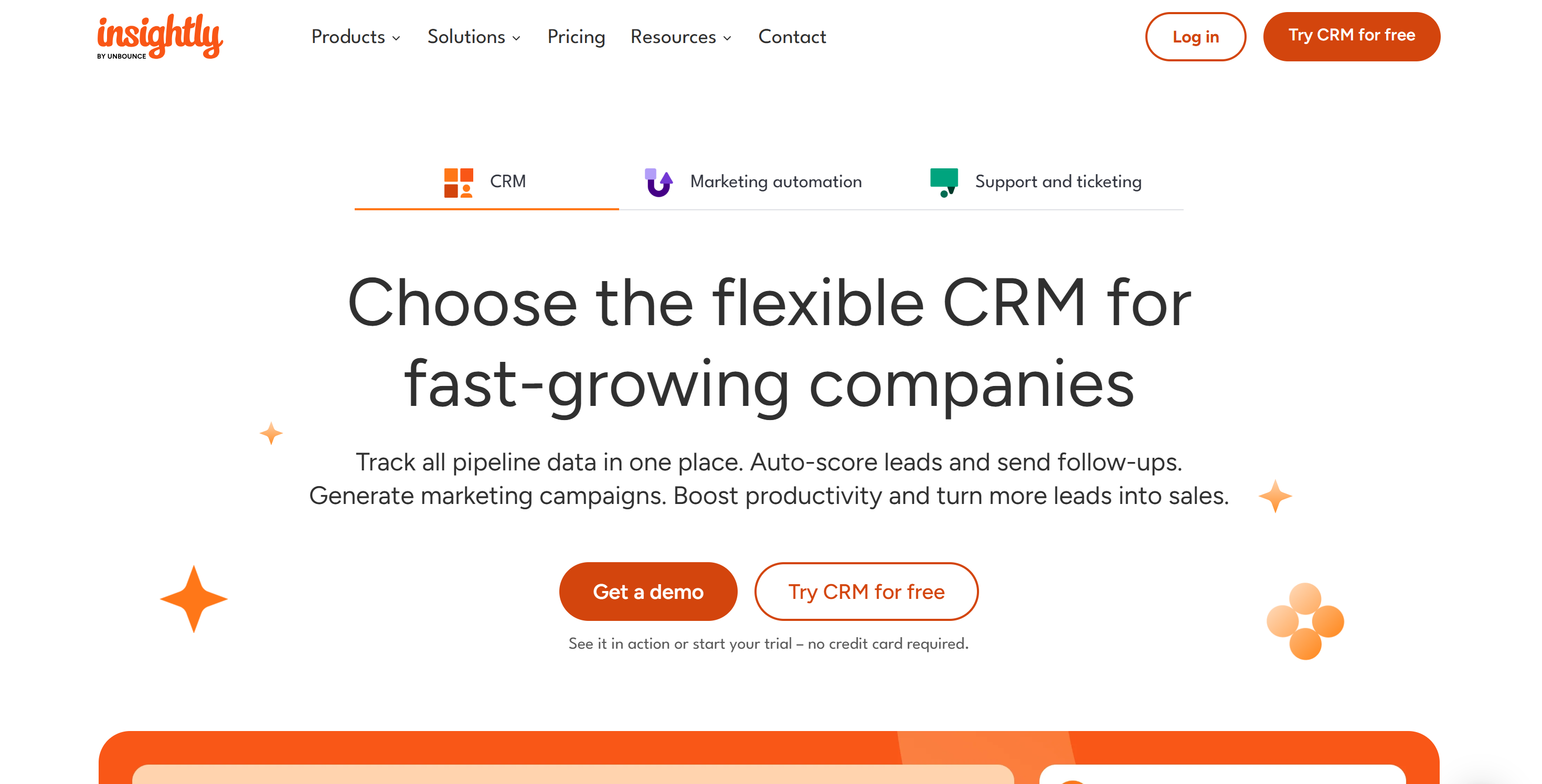
Task: Click the Log in button
Action: (1195, 37)
